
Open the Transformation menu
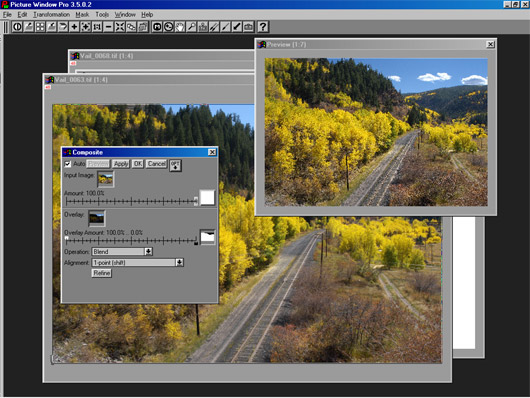(51, 15)
